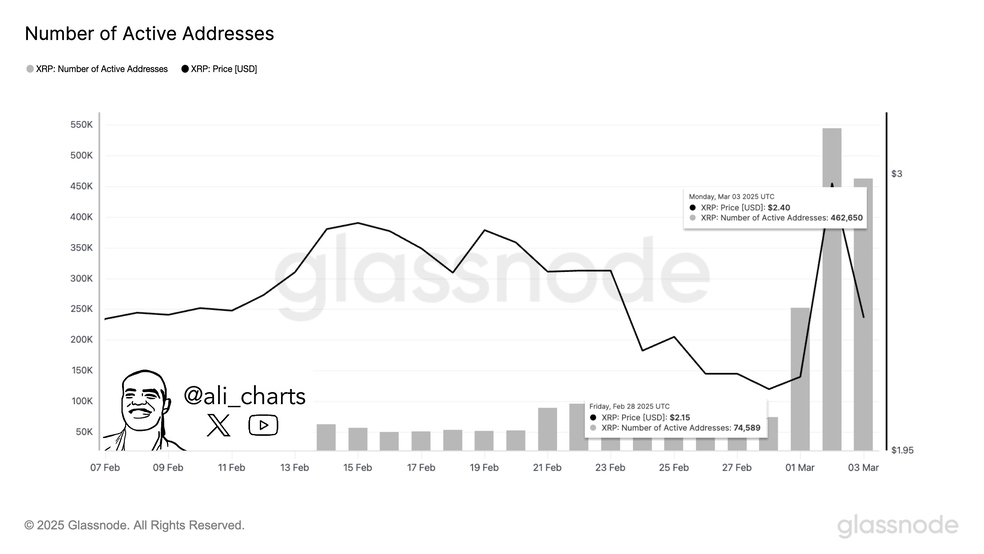This screenshot has height=554, width=984.
Task: Toggle XRP: Number of Active Addresses series
Action: pyautogui.click(x=97, y=69)
